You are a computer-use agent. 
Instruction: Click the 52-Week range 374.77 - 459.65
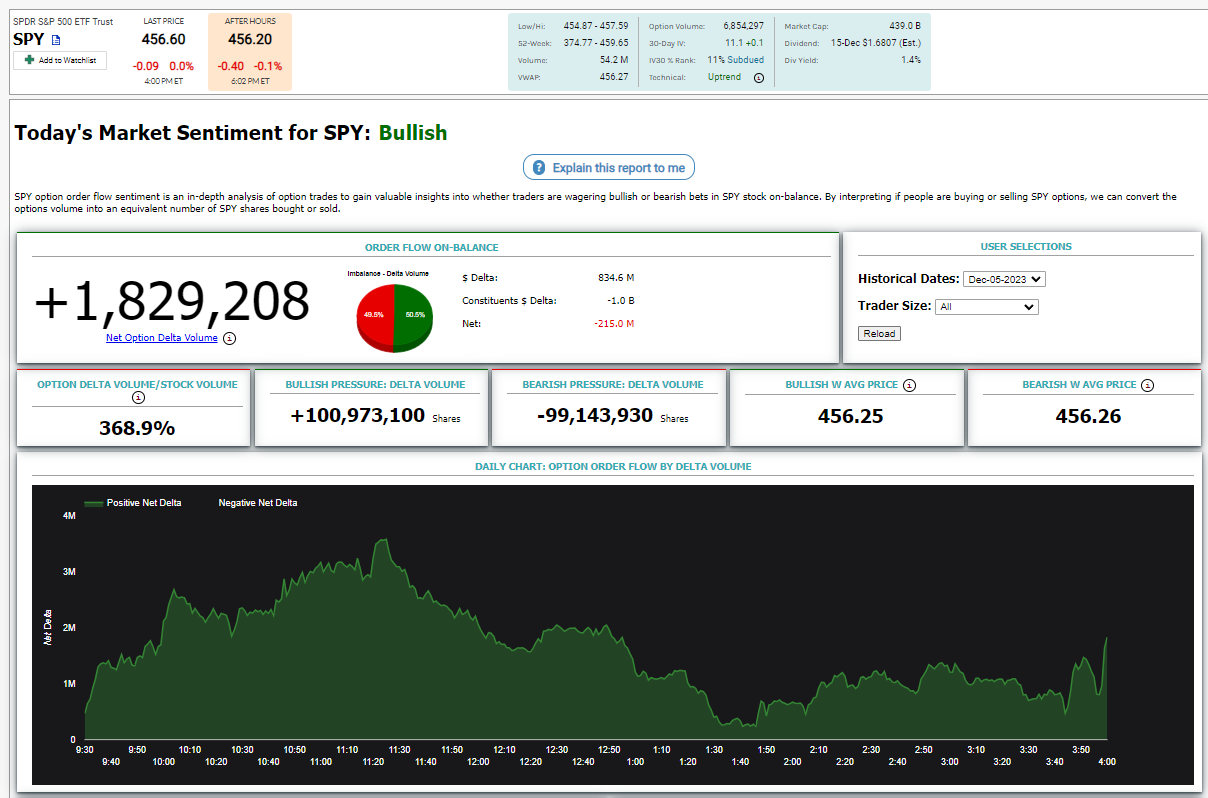tap(596, 43)
